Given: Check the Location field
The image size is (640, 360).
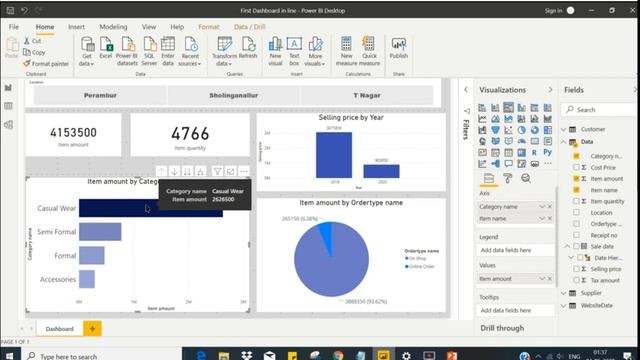Looking at the screenshot, I should click(576, 213).
